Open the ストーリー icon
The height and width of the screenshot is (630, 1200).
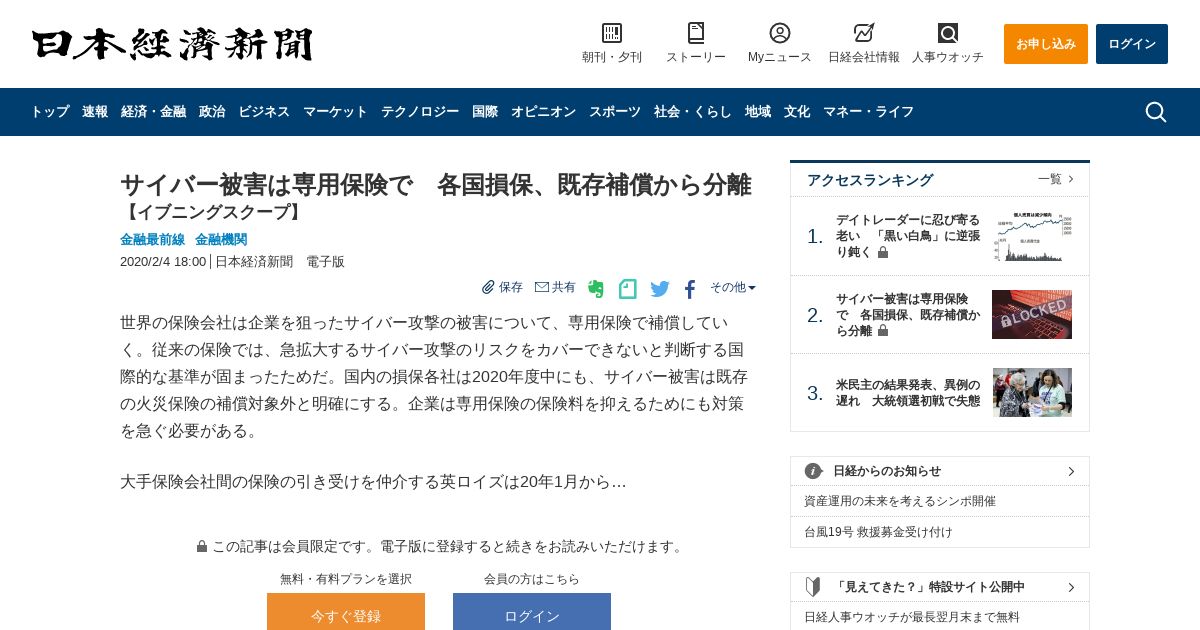tap(696, 33)
